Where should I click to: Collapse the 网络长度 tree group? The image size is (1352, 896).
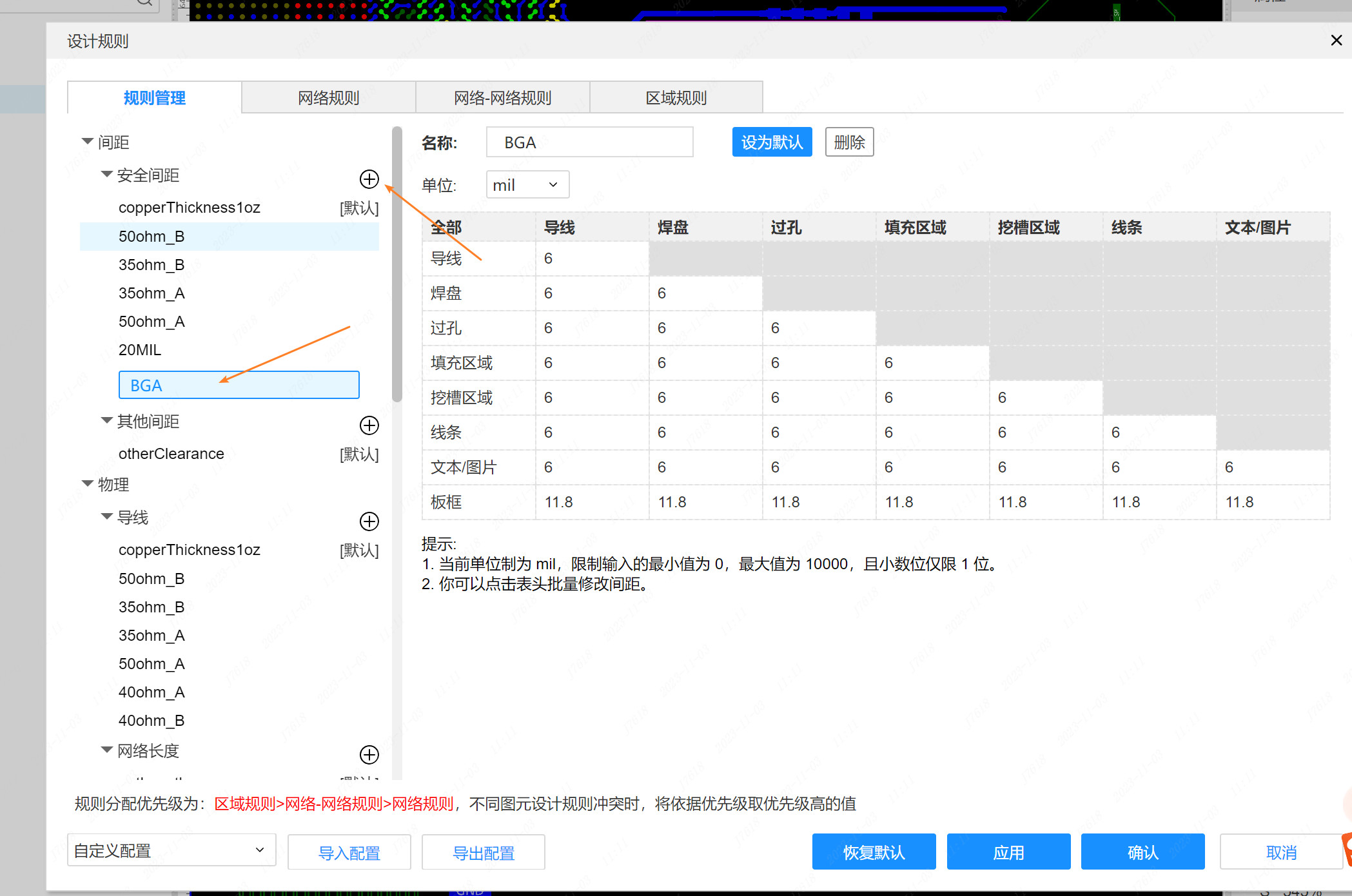107,750
